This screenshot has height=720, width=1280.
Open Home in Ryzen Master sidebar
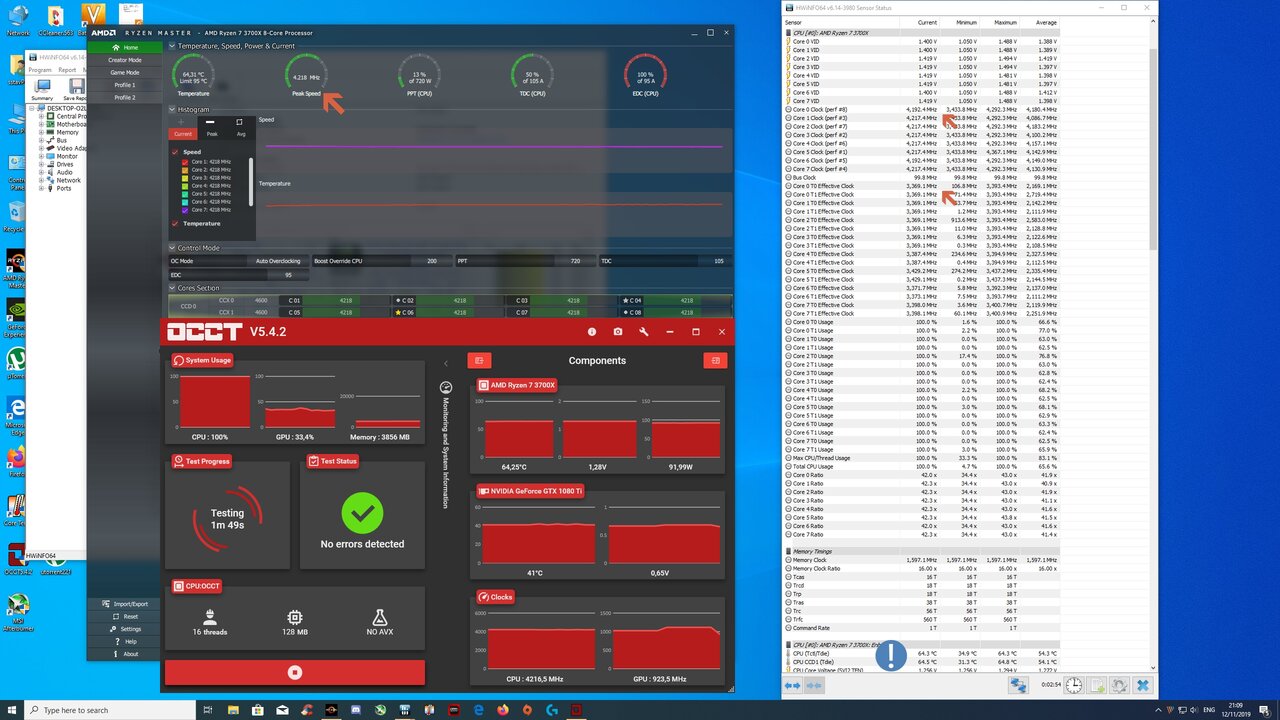click(125, 47)
